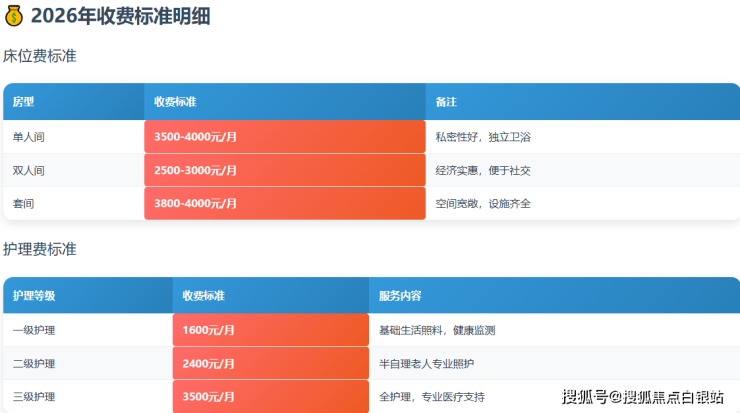Click the 护理等级 column header
Screen dimensions: 740x413
click(34, 296)
